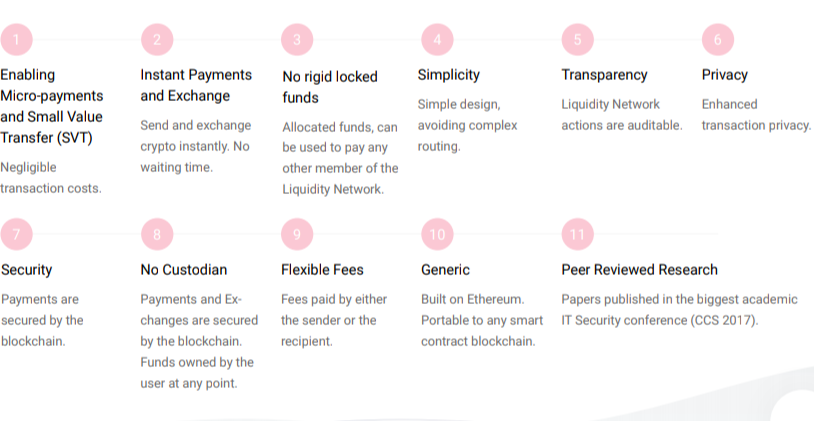The width and height of the screenshot is (814, 421).
Task: Select the number 6 badge above Privacy
Action: [717, 40]
